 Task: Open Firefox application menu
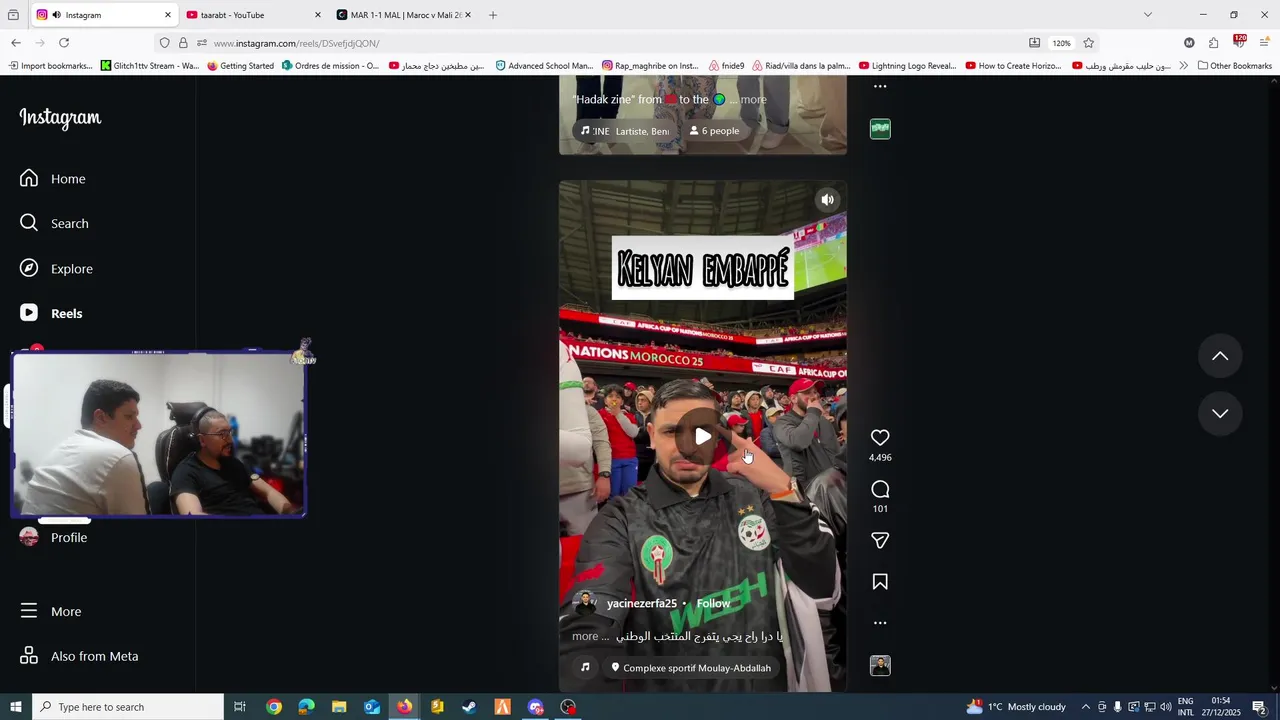tap(1264, 43)
